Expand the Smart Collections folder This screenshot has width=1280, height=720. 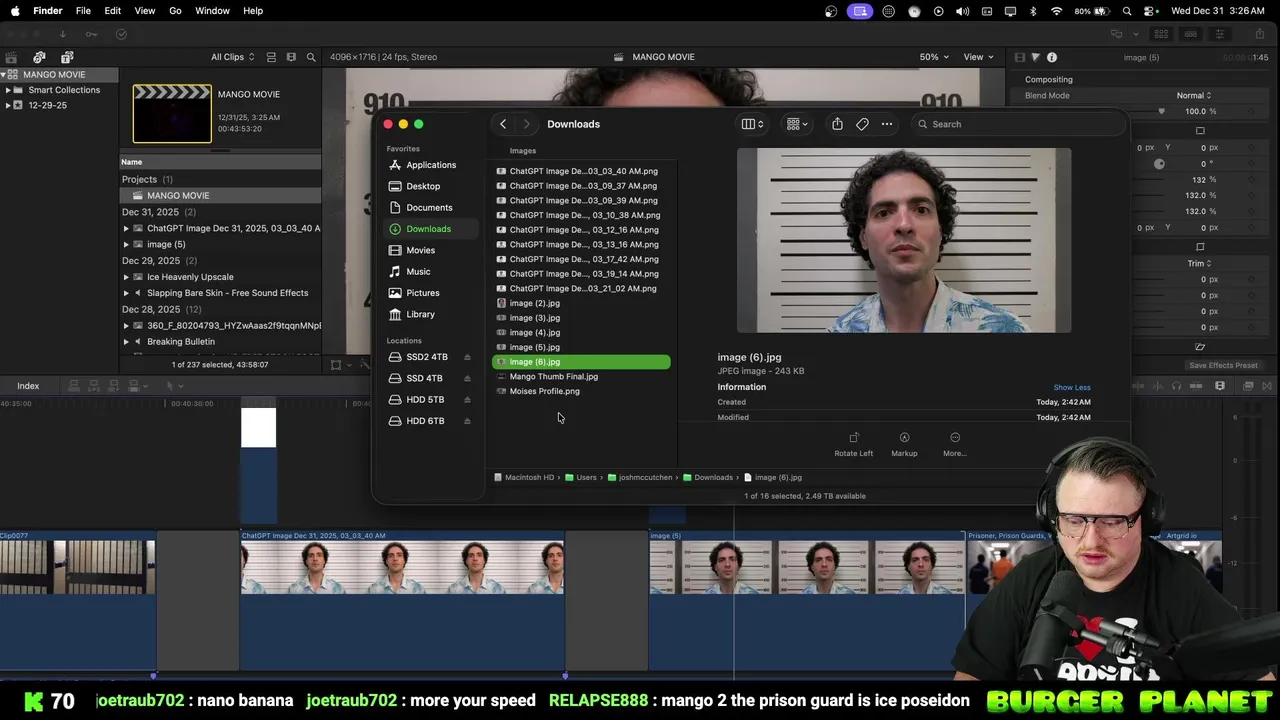click(8, 90)
